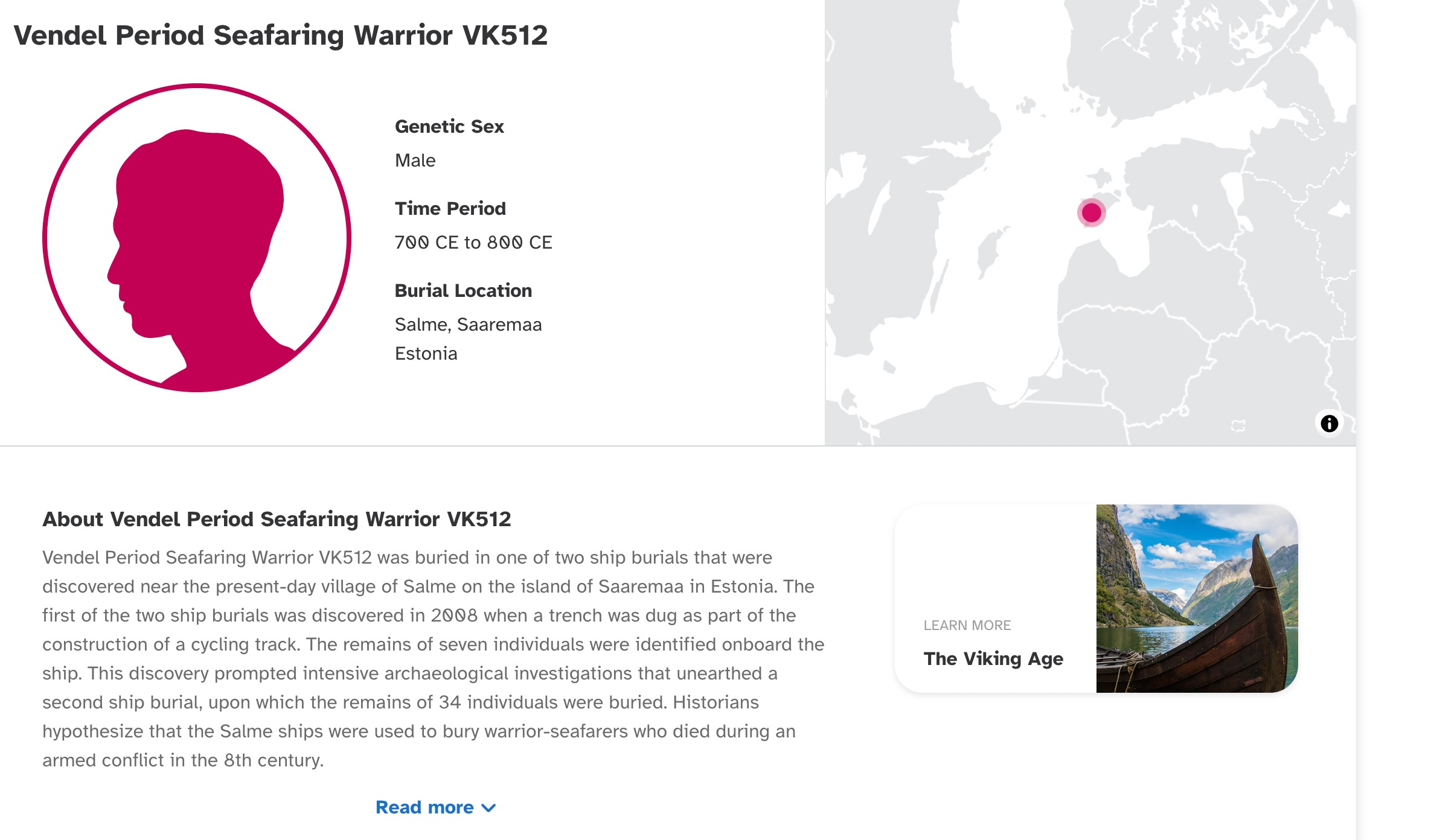
Task: Click the Genetic Sex heading
Action: click(x=449, y=127)
